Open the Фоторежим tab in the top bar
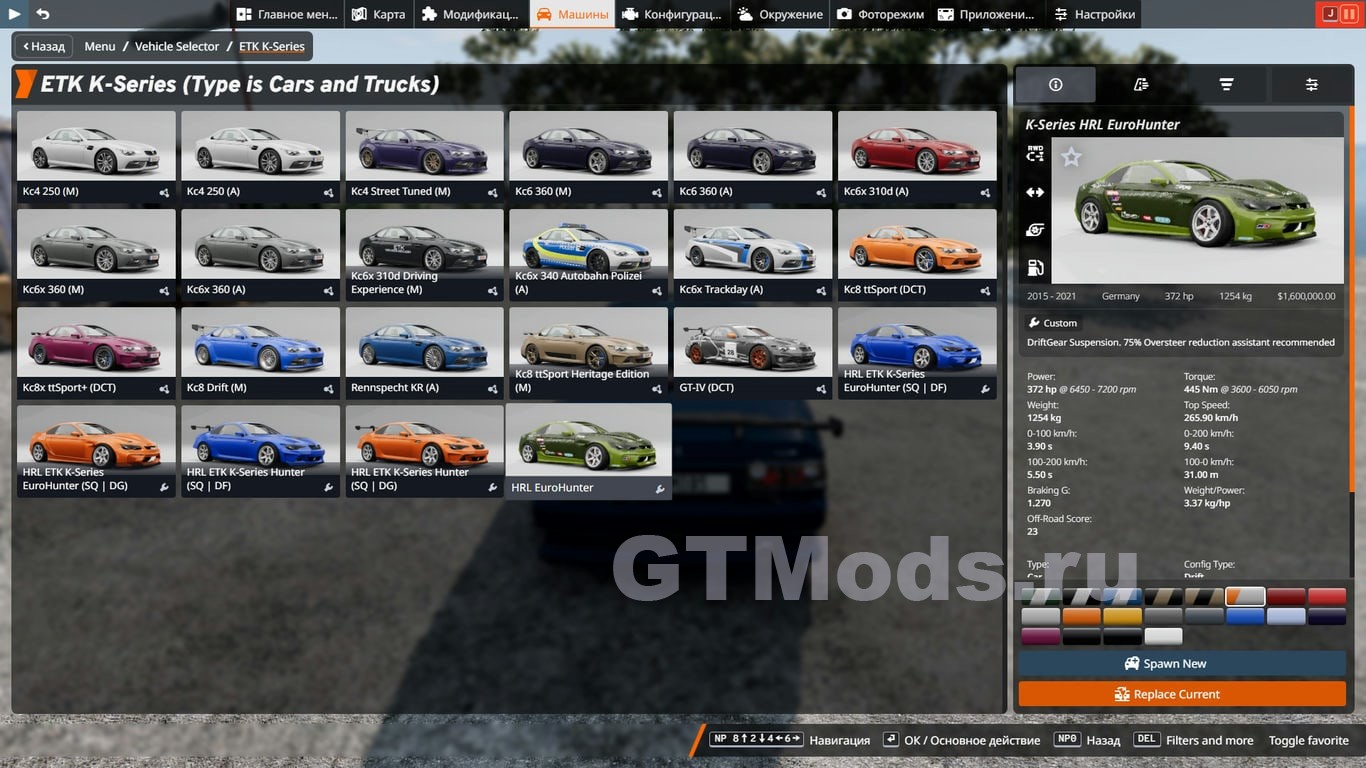This screenshot has width=1366, height=768. tap(880, 14)
